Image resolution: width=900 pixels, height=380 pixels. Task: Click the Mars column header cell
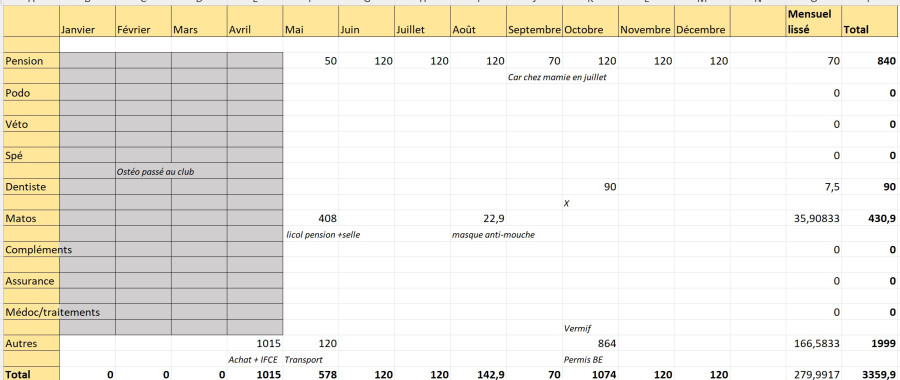[199, 22]
